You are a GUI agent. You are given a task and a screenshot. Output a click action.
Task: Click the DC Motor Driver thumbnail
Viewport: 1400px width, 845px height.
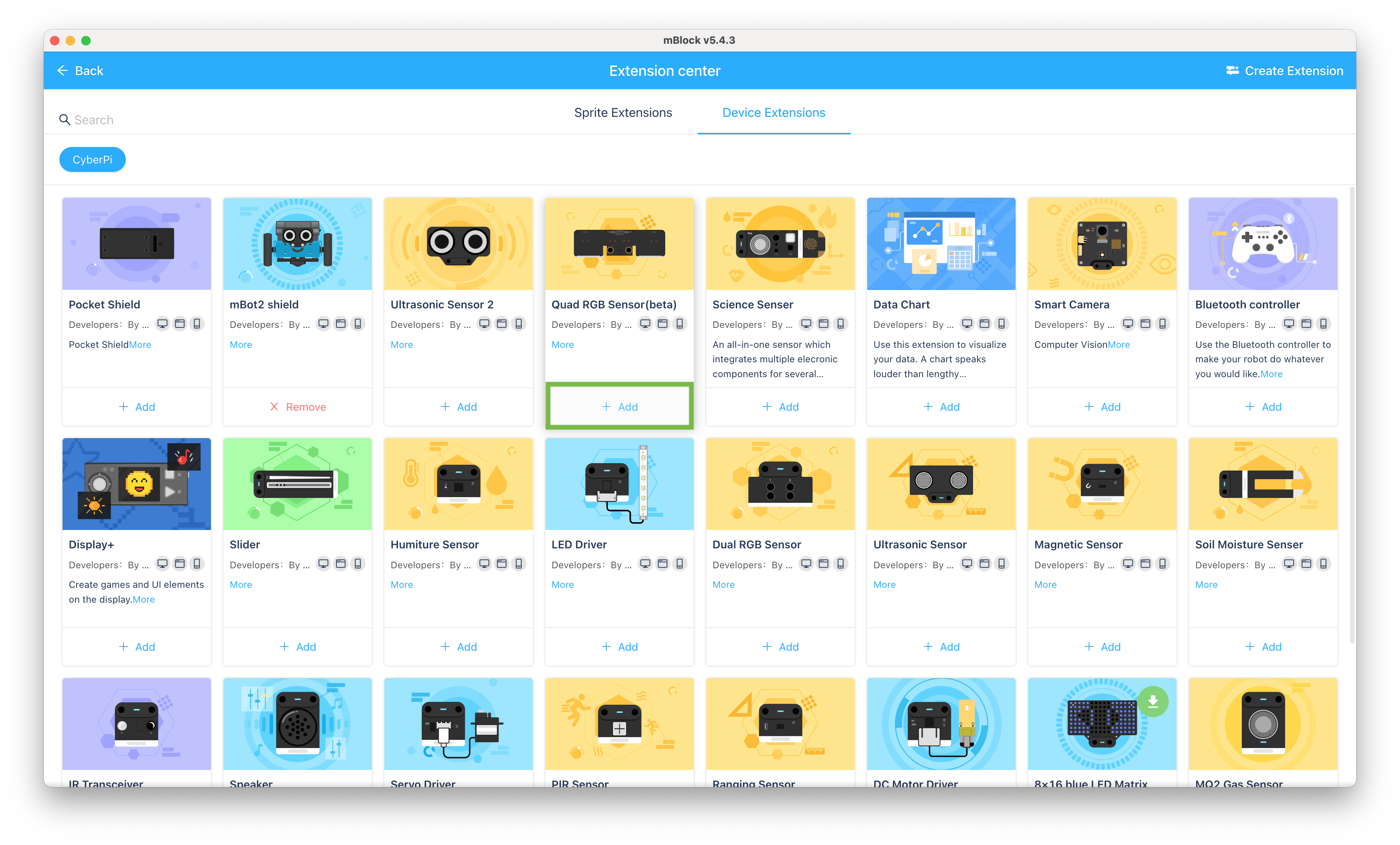tap(941, 723)
